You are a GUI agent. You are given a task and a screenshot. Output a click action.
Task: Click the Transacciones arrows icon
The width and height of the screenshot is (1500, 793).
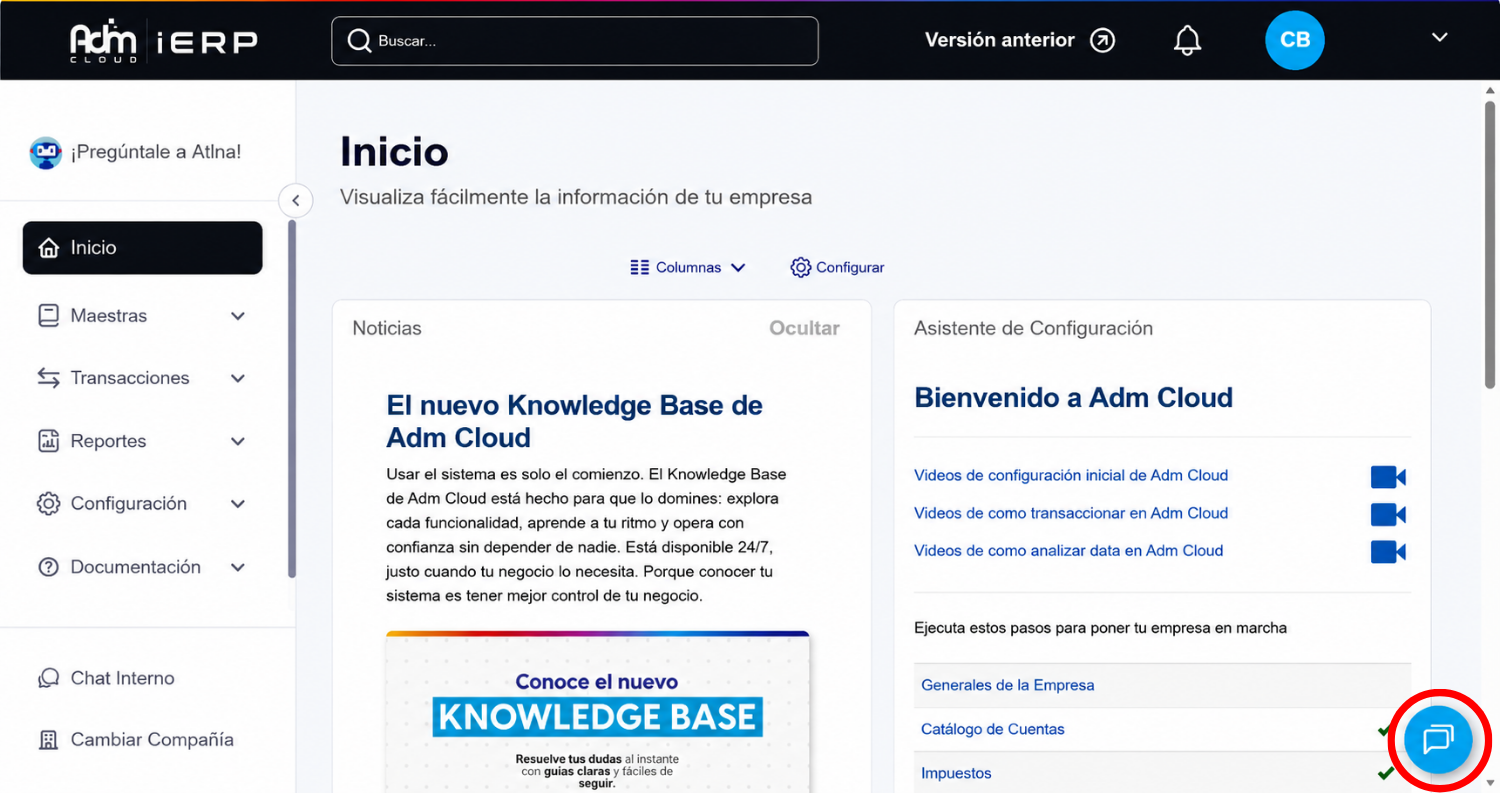coord(48,378)
